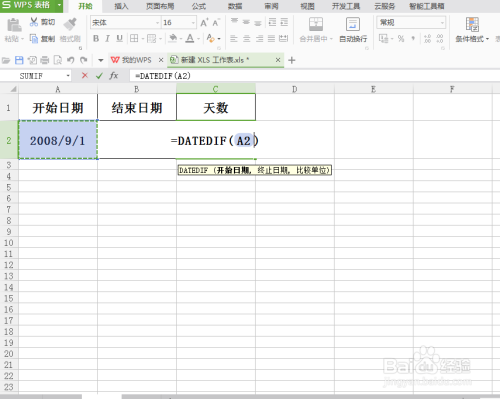Switch to the 页面布局 (Page Layout) tab
This screenshot has height=399, width=500.
point(160,6)
